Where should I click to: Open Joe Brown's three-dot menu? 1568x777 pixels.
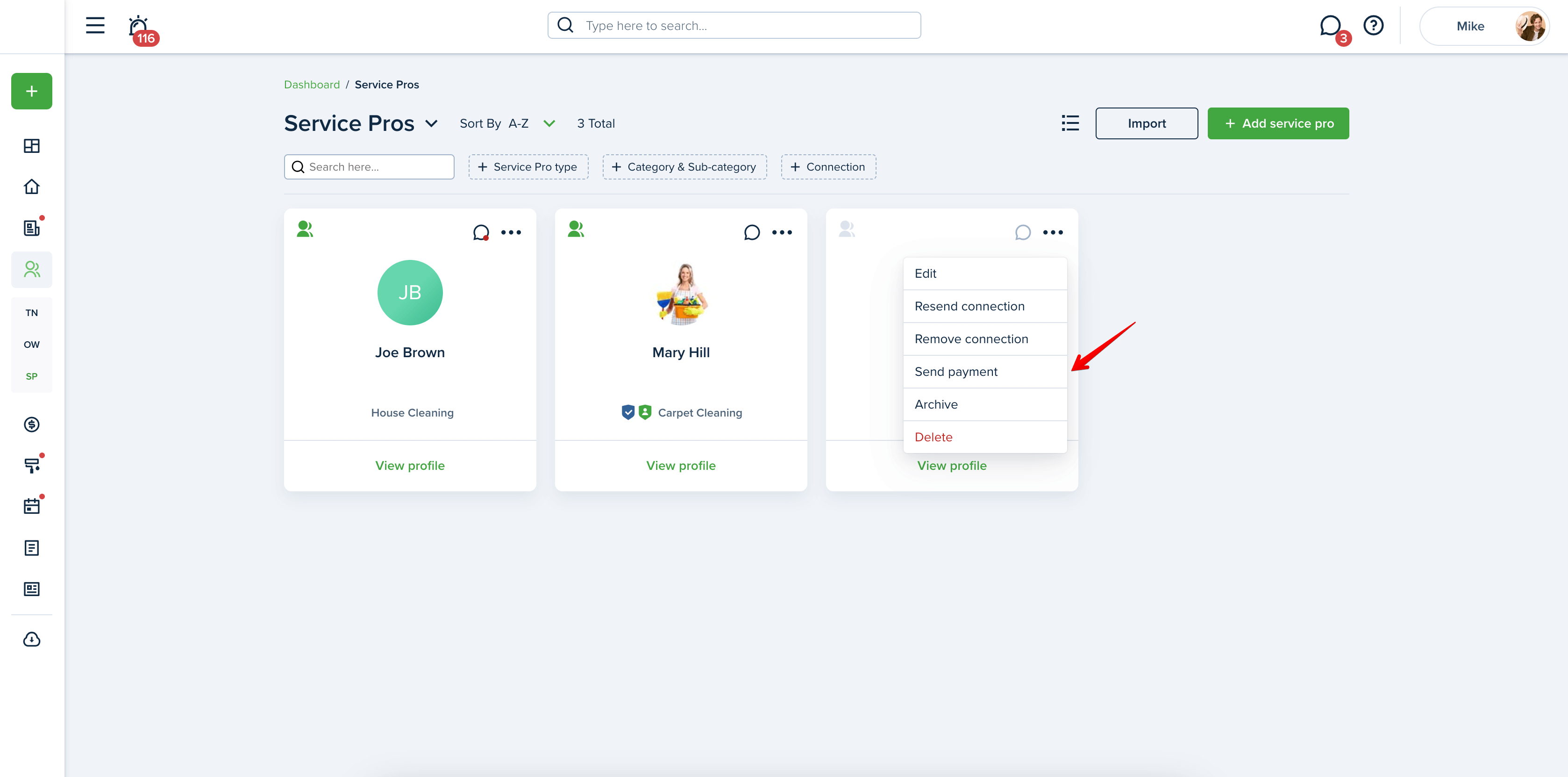point(511,233)
